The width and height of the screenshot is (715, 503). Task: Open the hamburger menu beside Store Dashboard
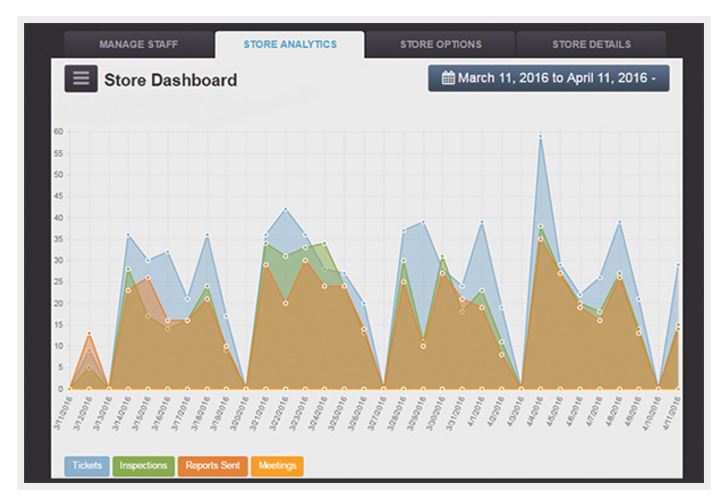(x=81, y=78)
